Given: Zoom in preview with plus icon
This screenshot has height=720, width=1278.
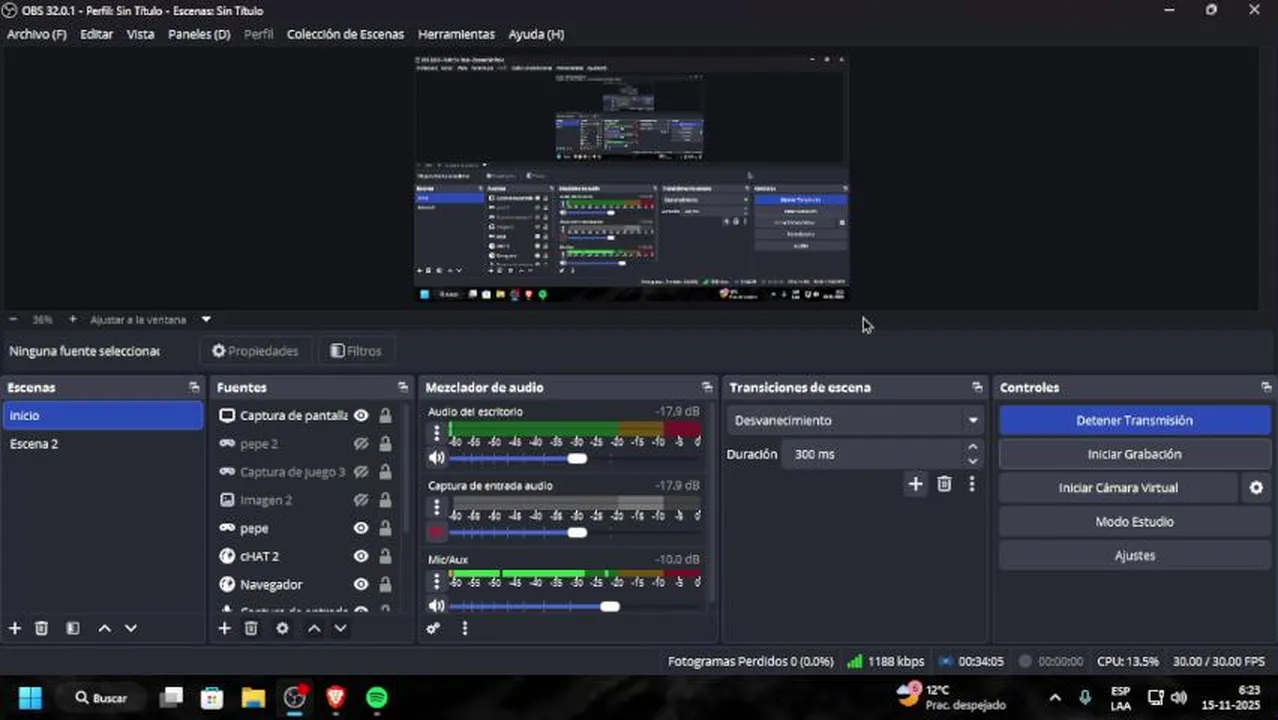Looking at the screenshot, I should [x=72, y=319].
